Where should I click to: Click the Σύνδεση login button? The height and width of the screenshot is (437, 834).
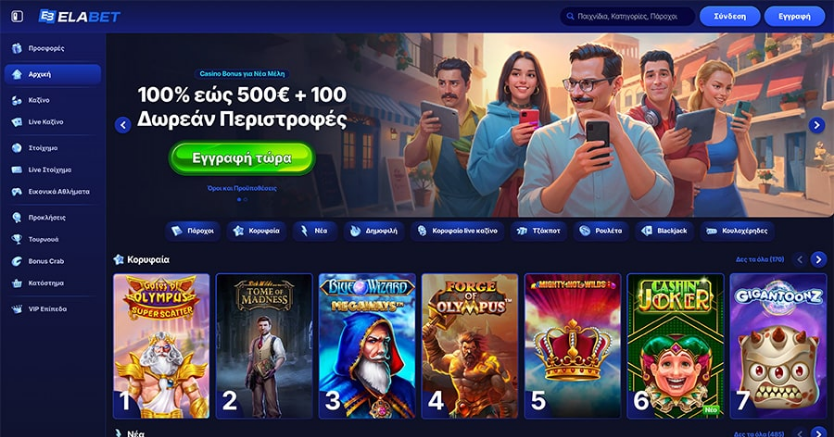click(730, 16)
